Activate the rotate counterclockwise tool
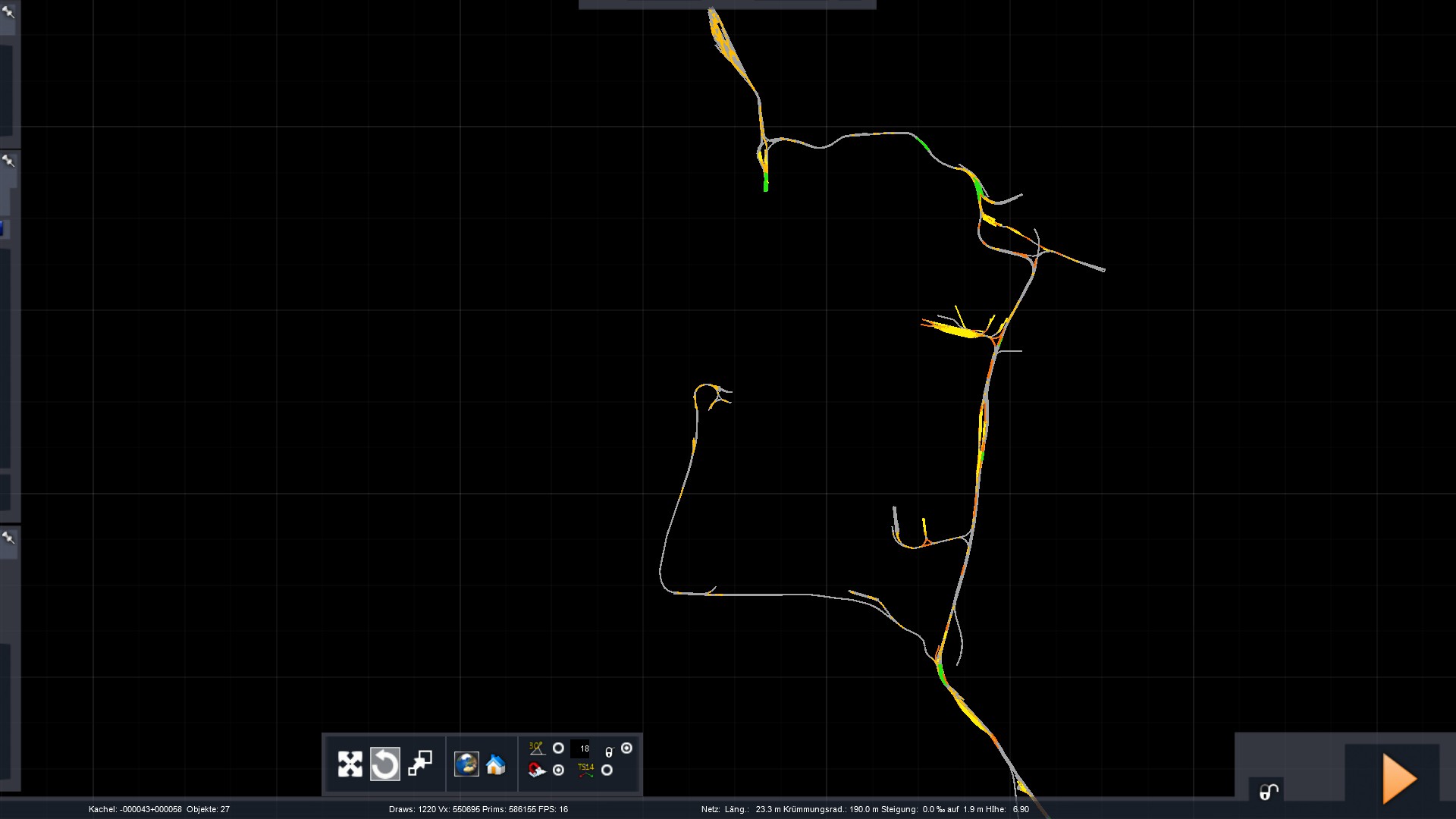 [x=384, y=764]
